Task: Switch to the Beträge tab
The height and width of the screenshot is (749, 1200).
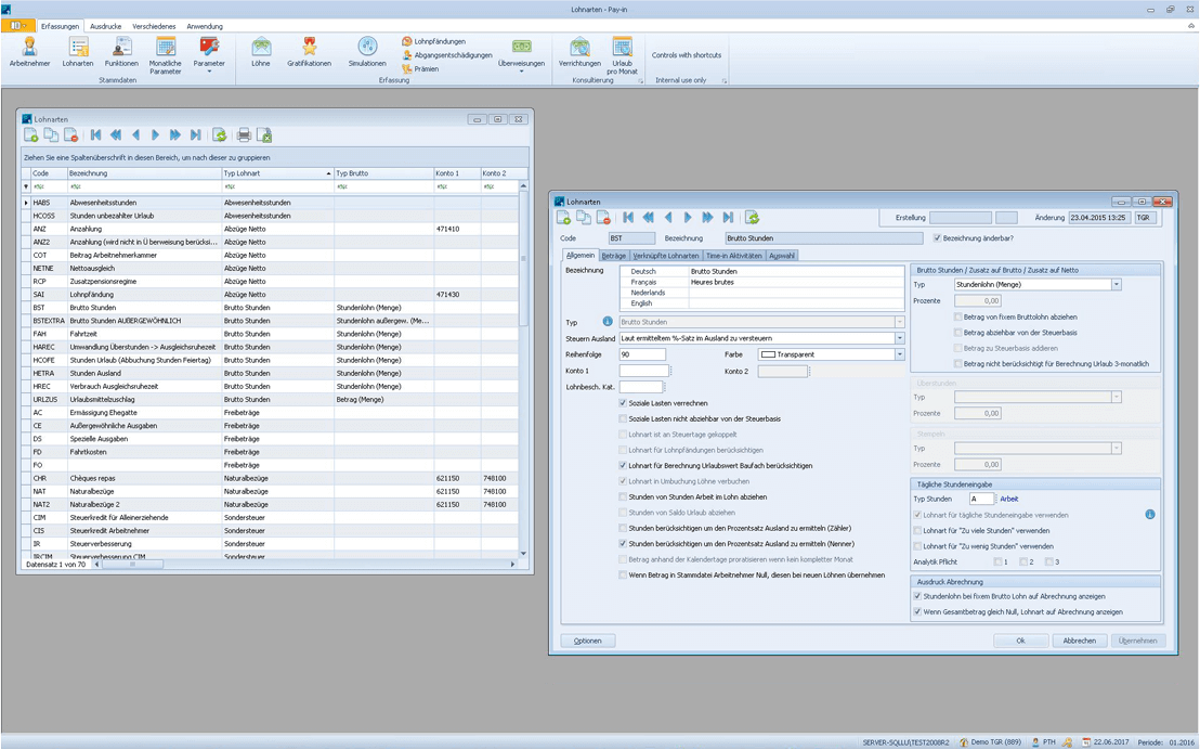Action: click(x=614, y=256)
